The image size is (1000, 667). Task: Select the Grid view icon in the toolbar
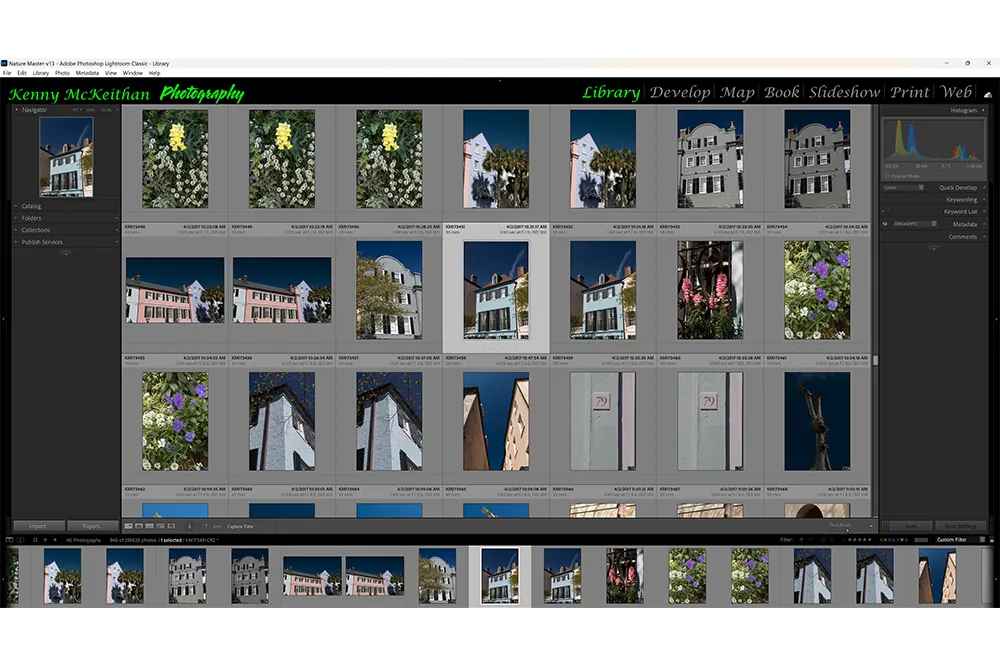128,525
